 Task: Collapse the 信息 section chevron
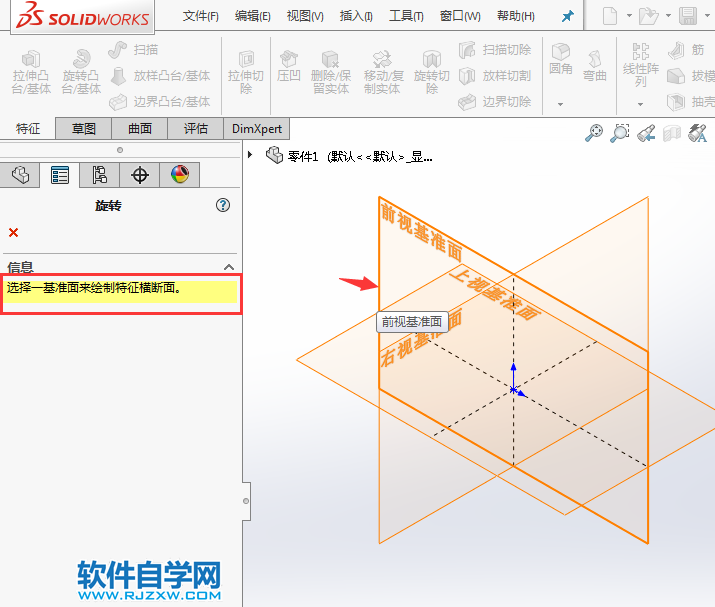229,267
